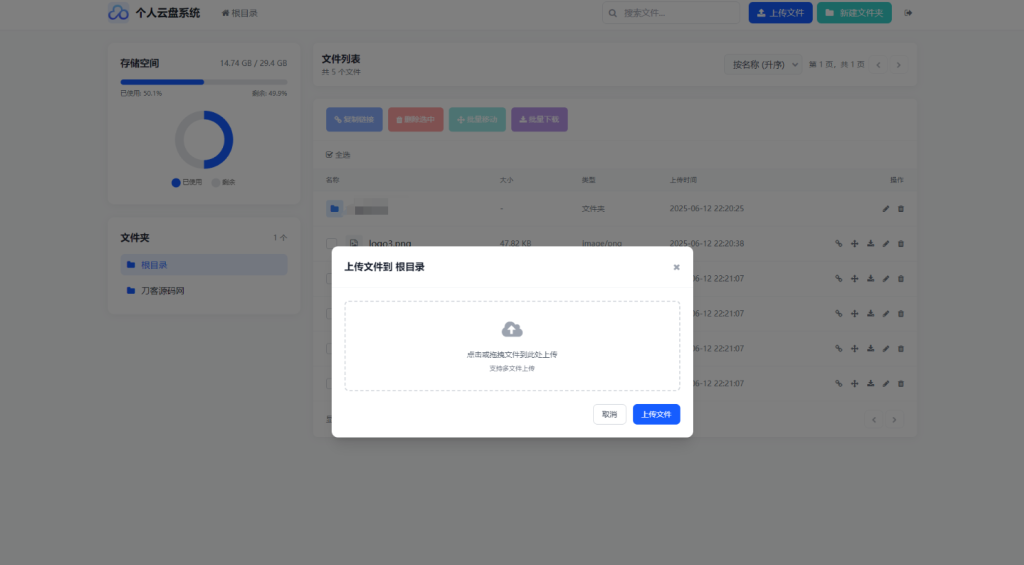Go to previous page in list header

[878, 65]
